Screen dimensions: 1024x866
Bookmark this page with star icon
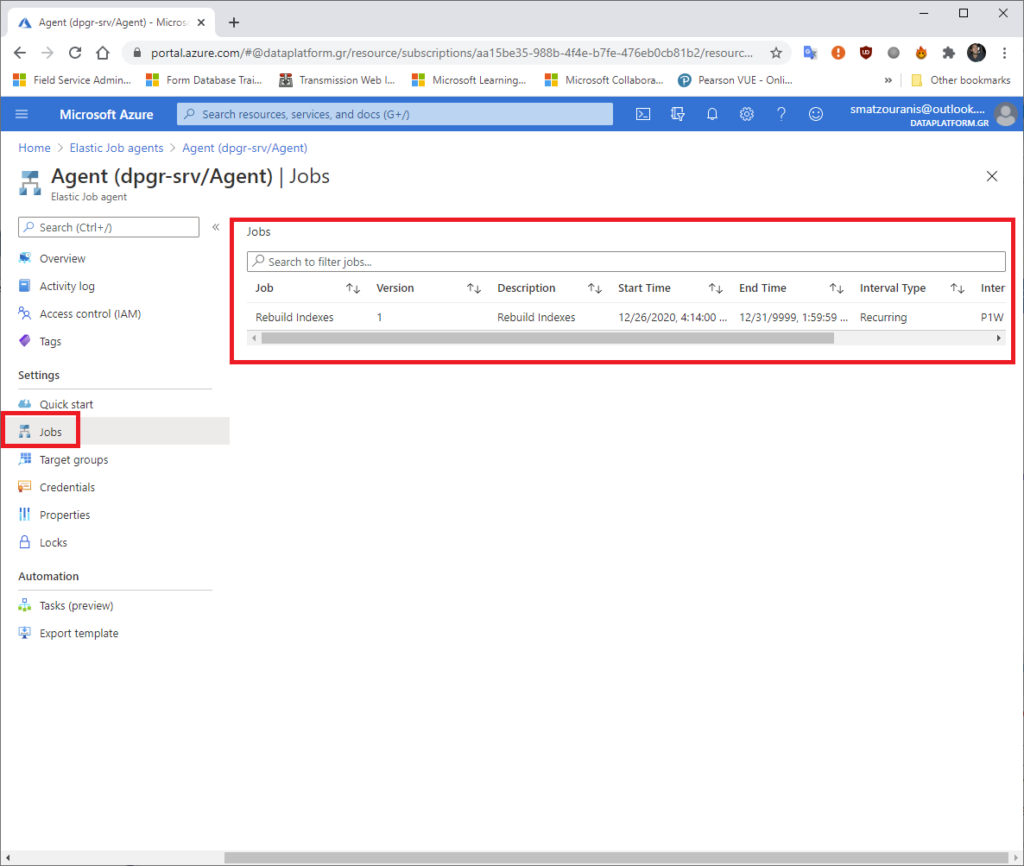(x=776, y=53)
